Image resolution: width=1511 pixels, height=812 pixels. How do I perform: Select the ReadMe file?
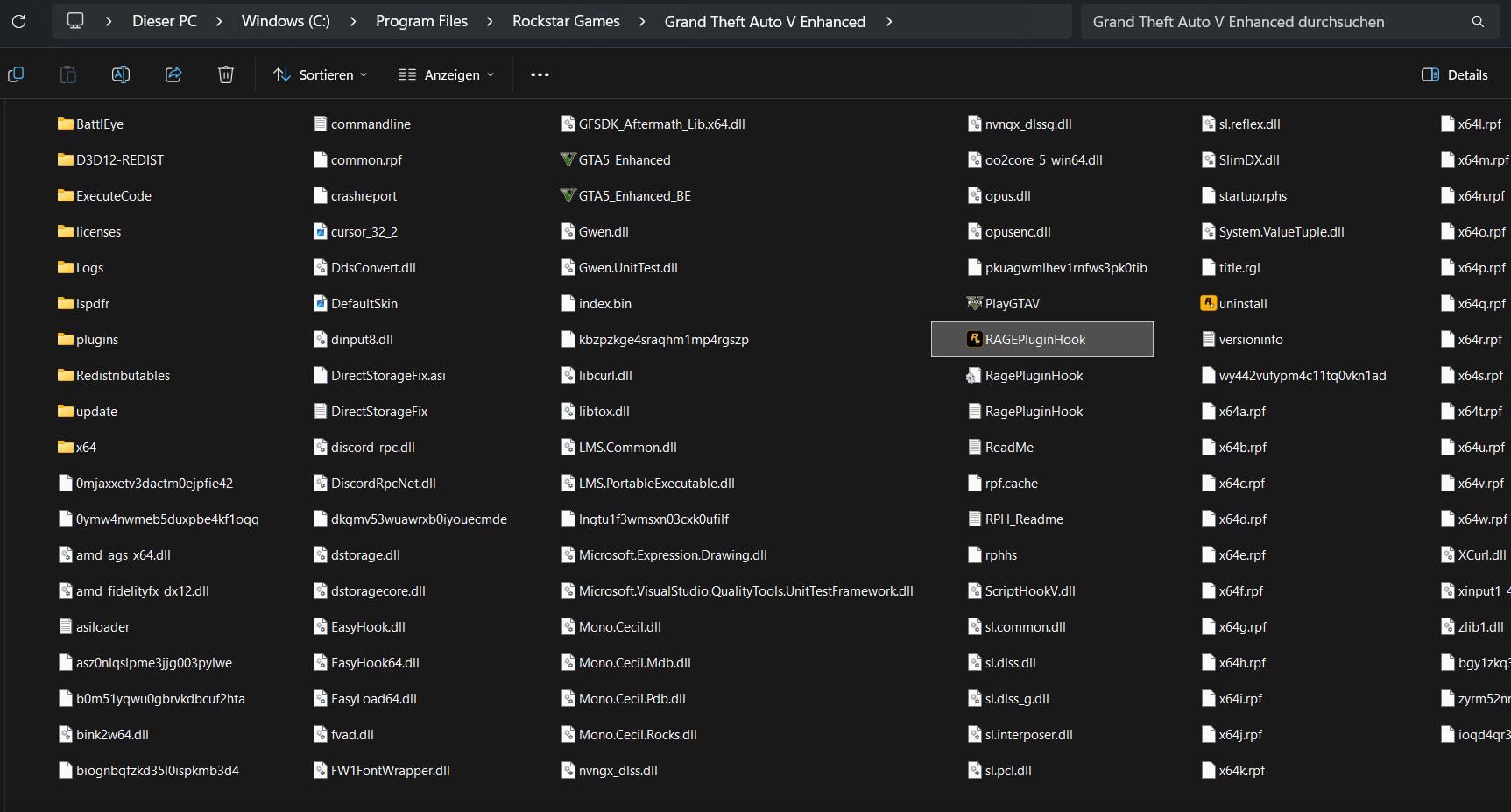999,447
